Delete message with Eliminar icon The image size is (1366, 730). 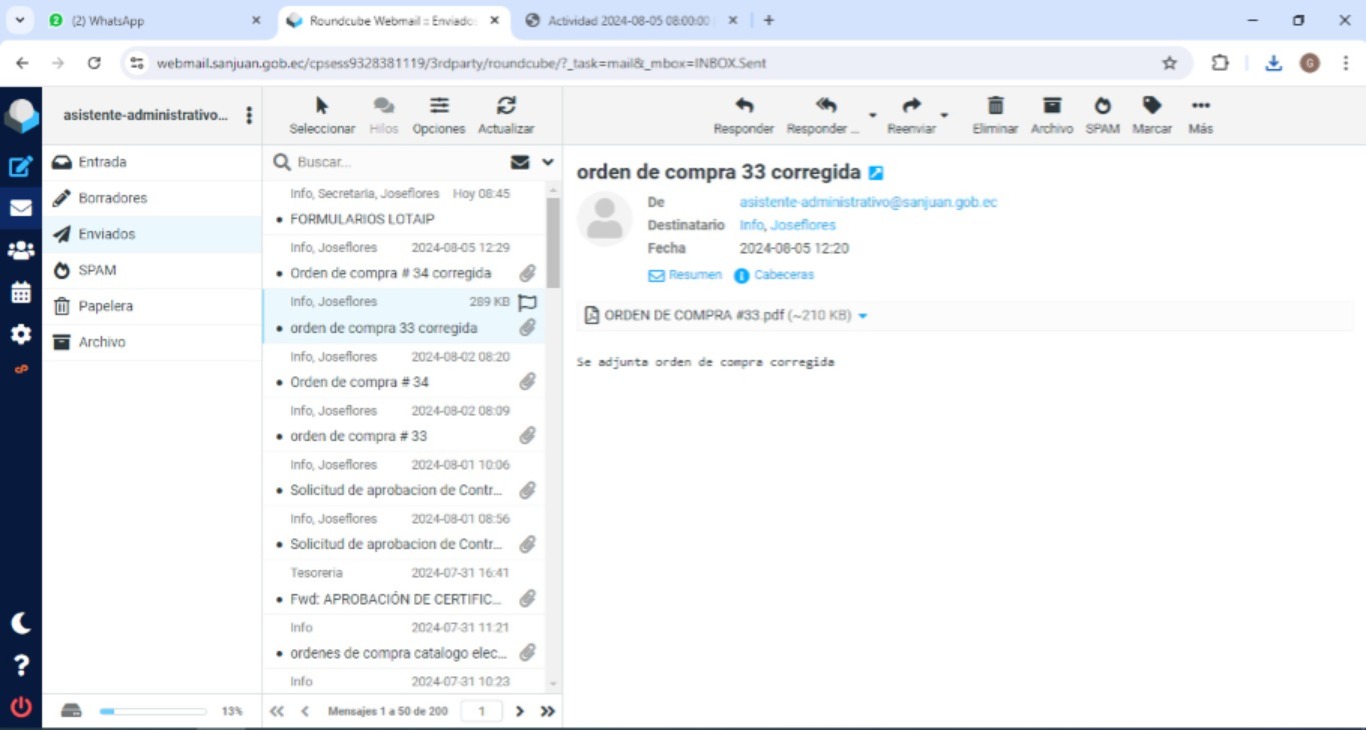tap(995, 106)
